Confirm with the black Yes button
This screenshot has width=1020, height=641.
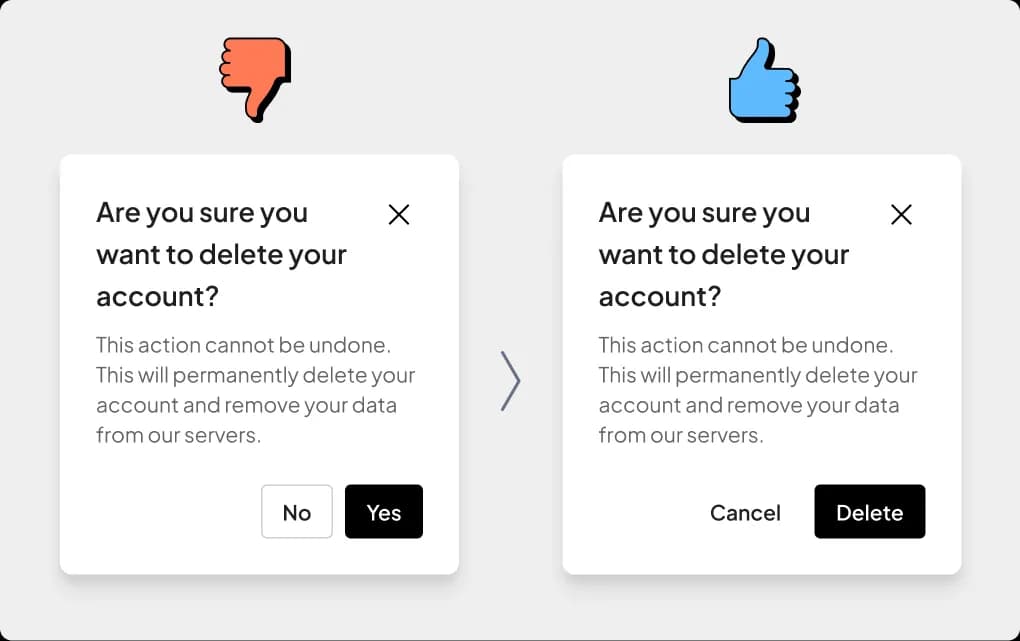click(x=384, y=511)
